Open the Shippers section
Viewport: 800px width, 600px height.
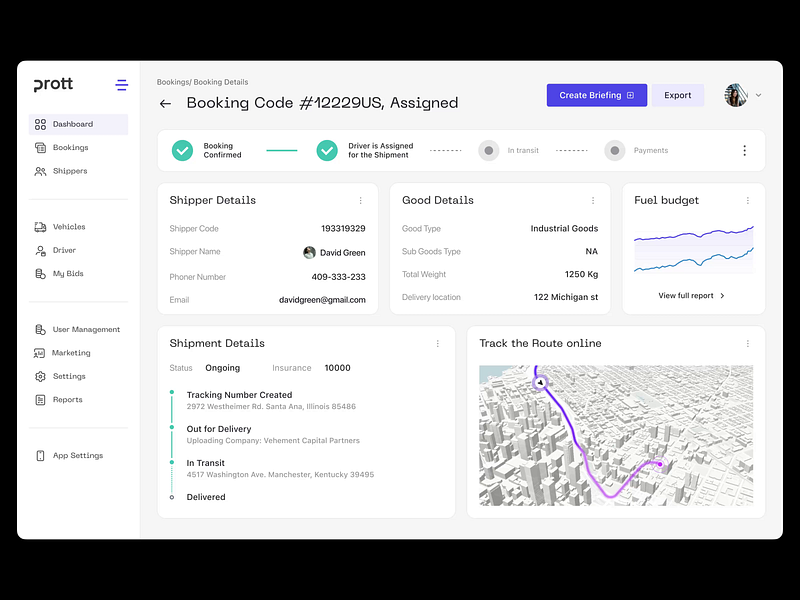38,171
